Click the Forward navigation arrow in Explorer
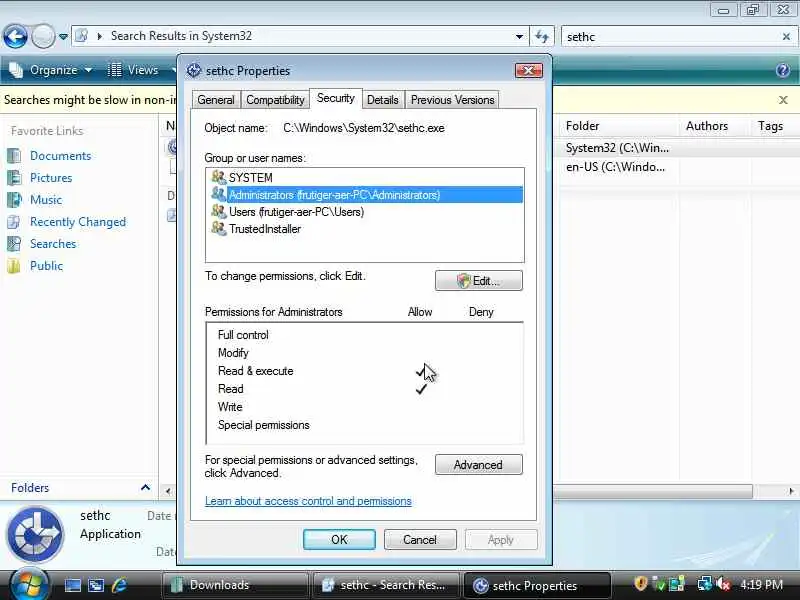This screenshot has height=600, width=800. point(43,36)
